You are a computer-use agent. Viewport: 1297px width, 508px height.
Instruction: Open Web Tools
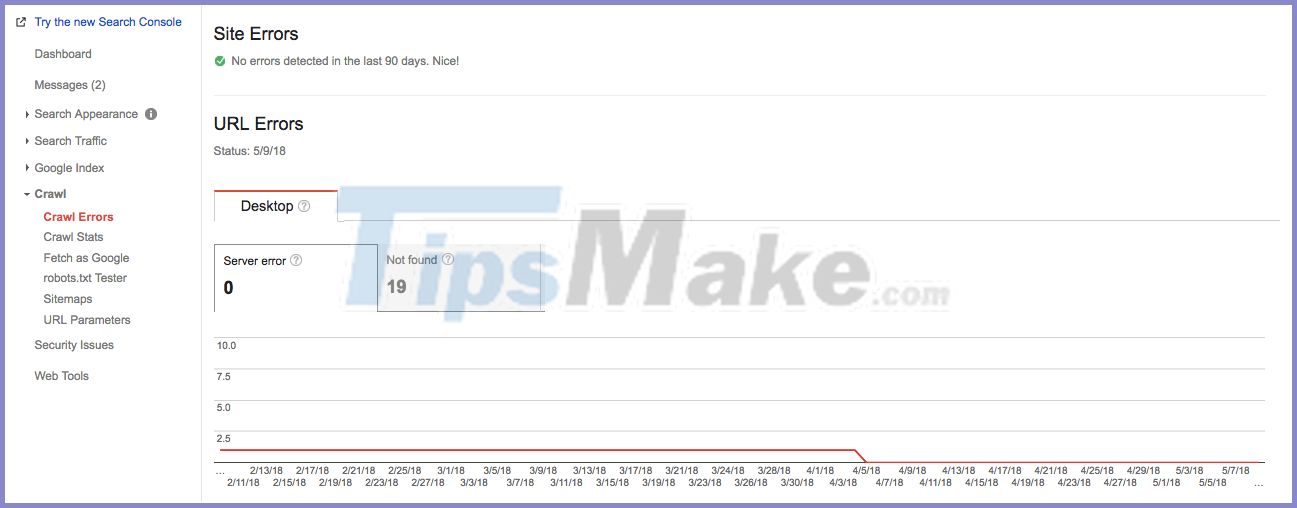click(62, 376)
